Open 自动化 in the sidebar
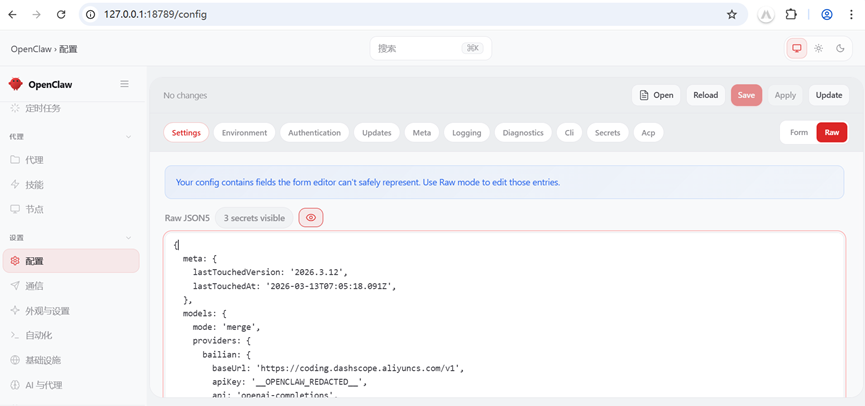Screen dimensions: 865x406 pyautogui.click(x=71, y=335)
